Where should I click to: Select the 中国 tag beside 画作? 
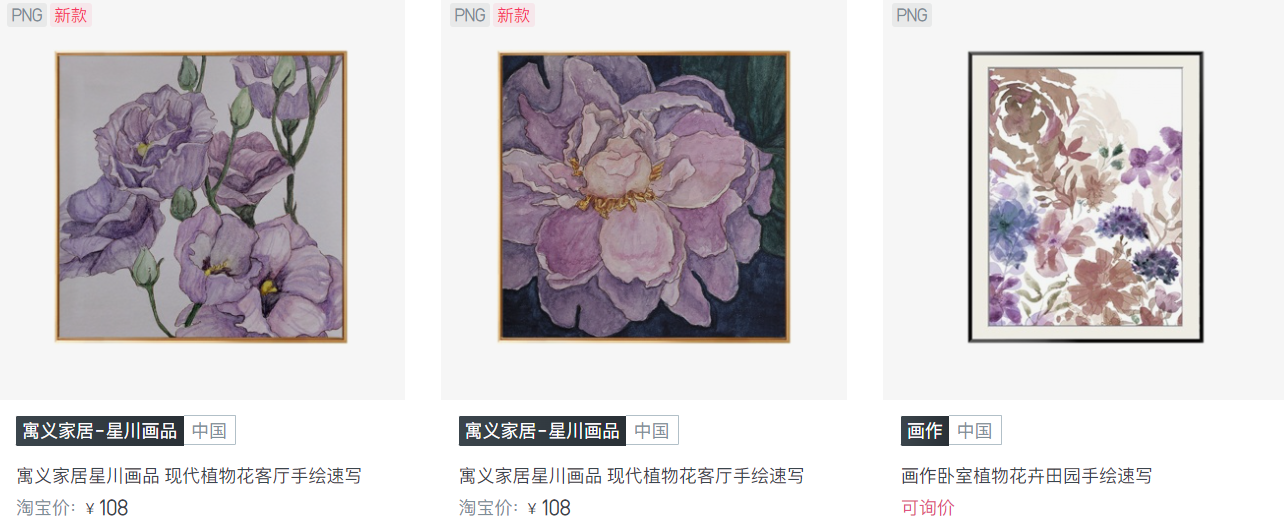tap(974, 431)
